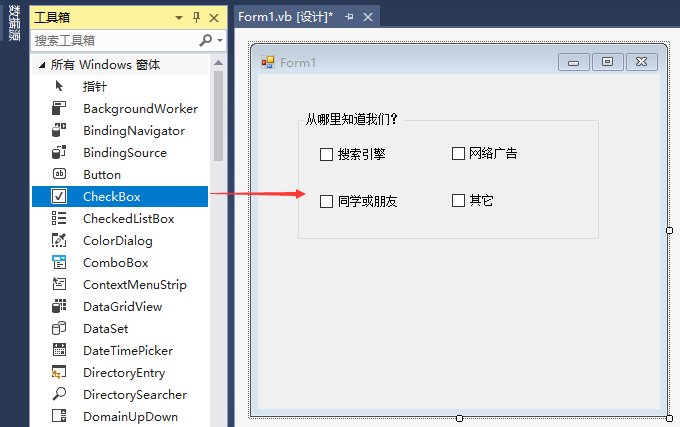The height and width of the screenshot is (427, 680).
Task: Click the form's right-edge resize handle
Action: click(670, 230)
